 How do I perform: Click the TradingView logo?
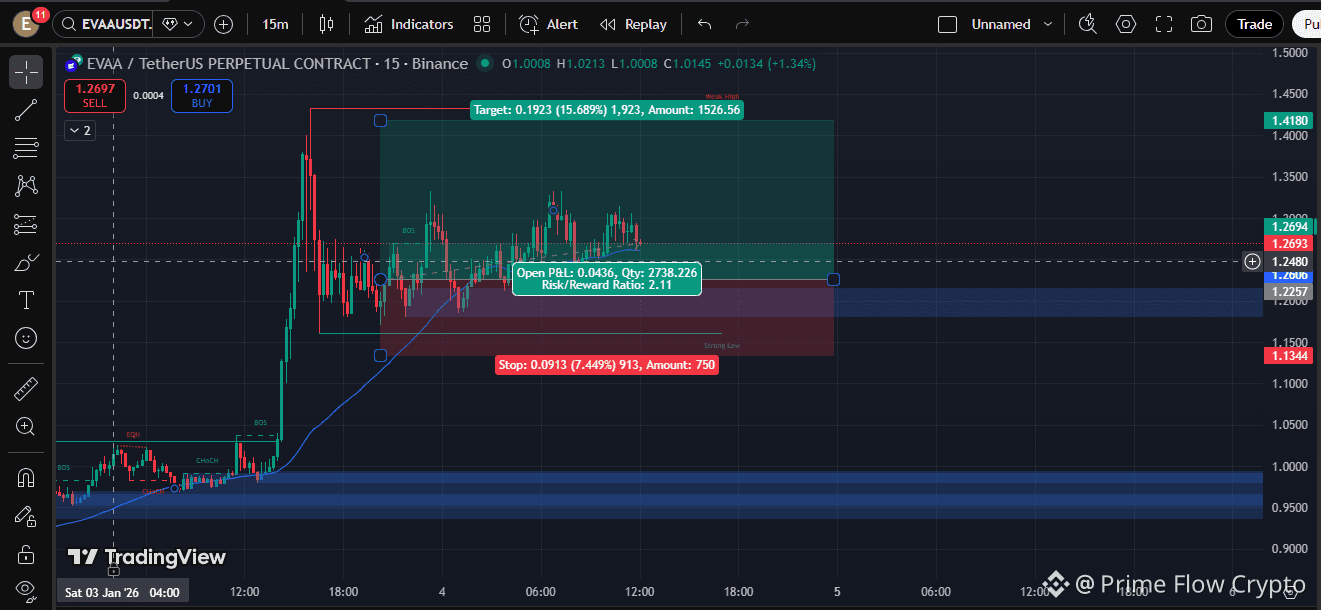click(147, 557)
